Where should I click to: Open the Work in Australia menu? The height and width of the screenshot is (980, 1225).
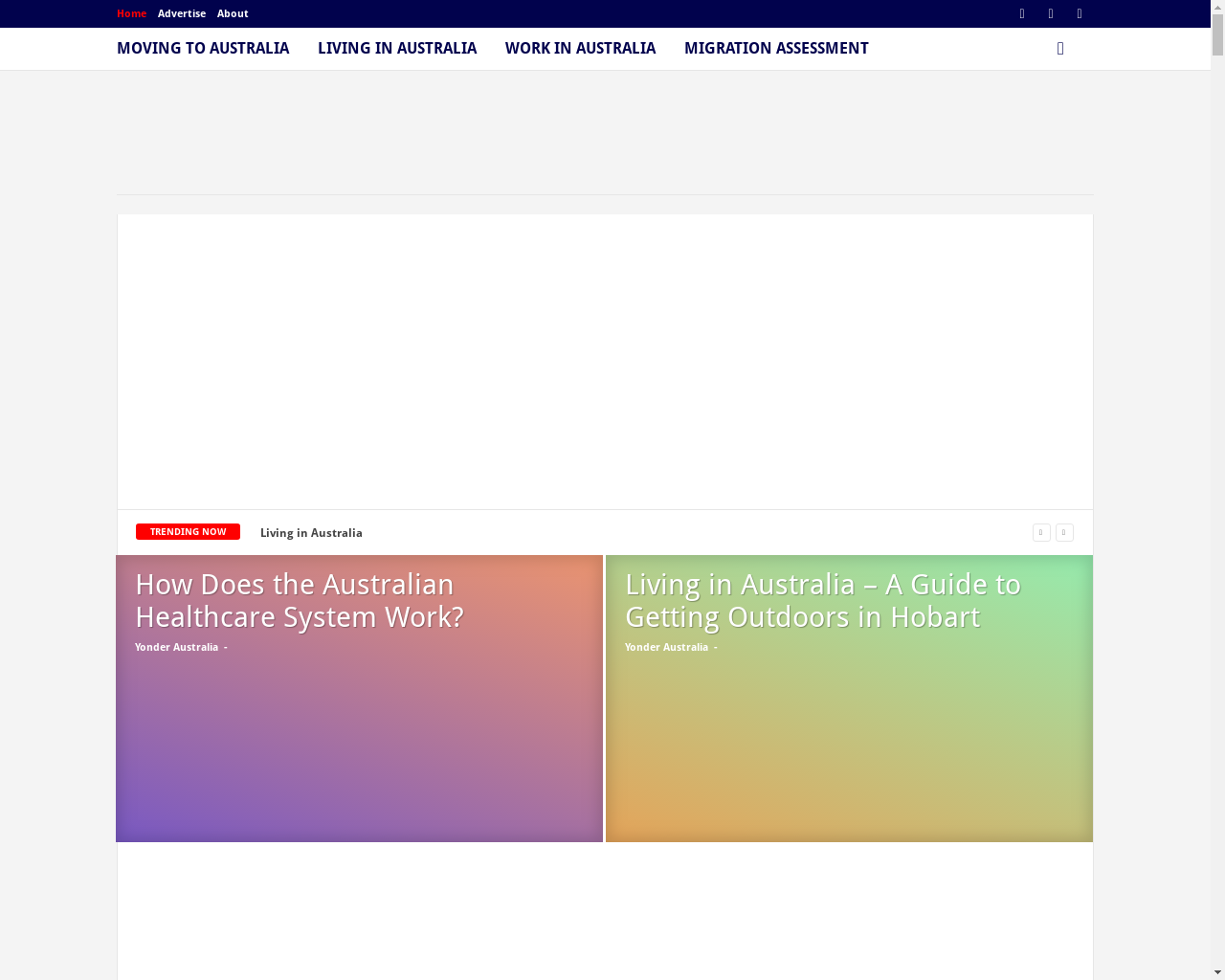580,49
